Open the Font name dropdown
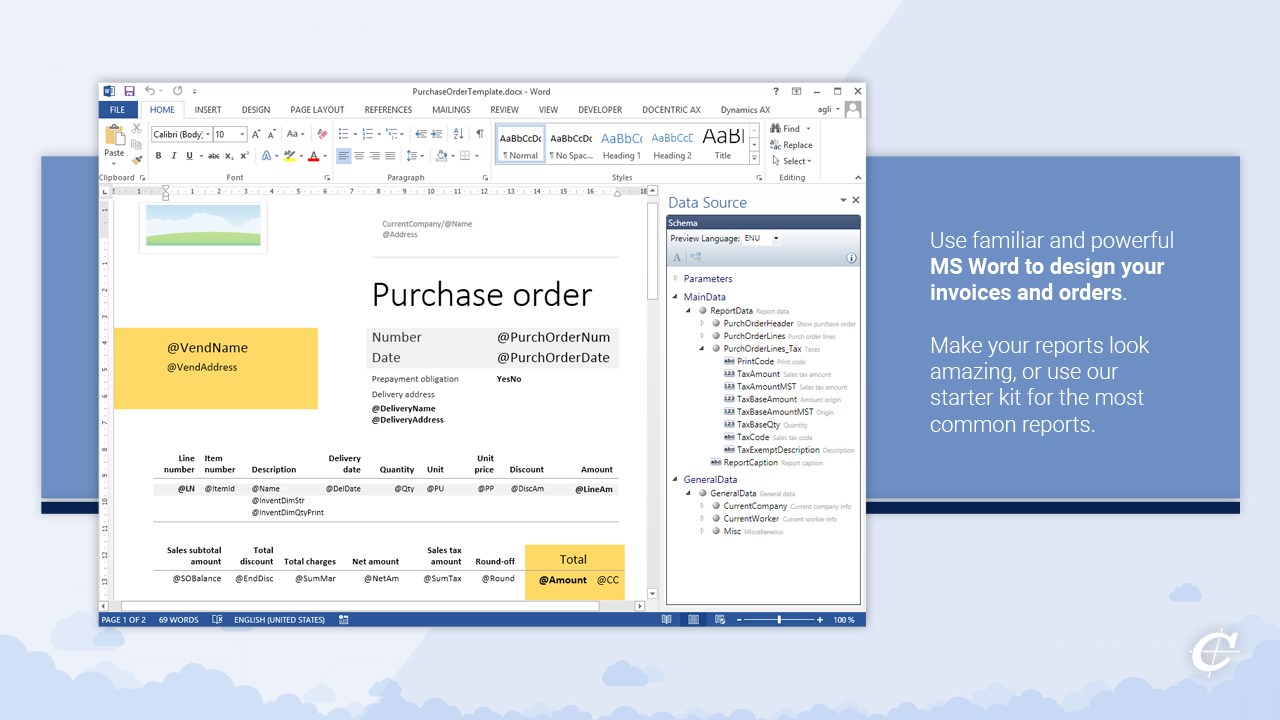Screen dimensions: 1280x720 coord(208,134)
